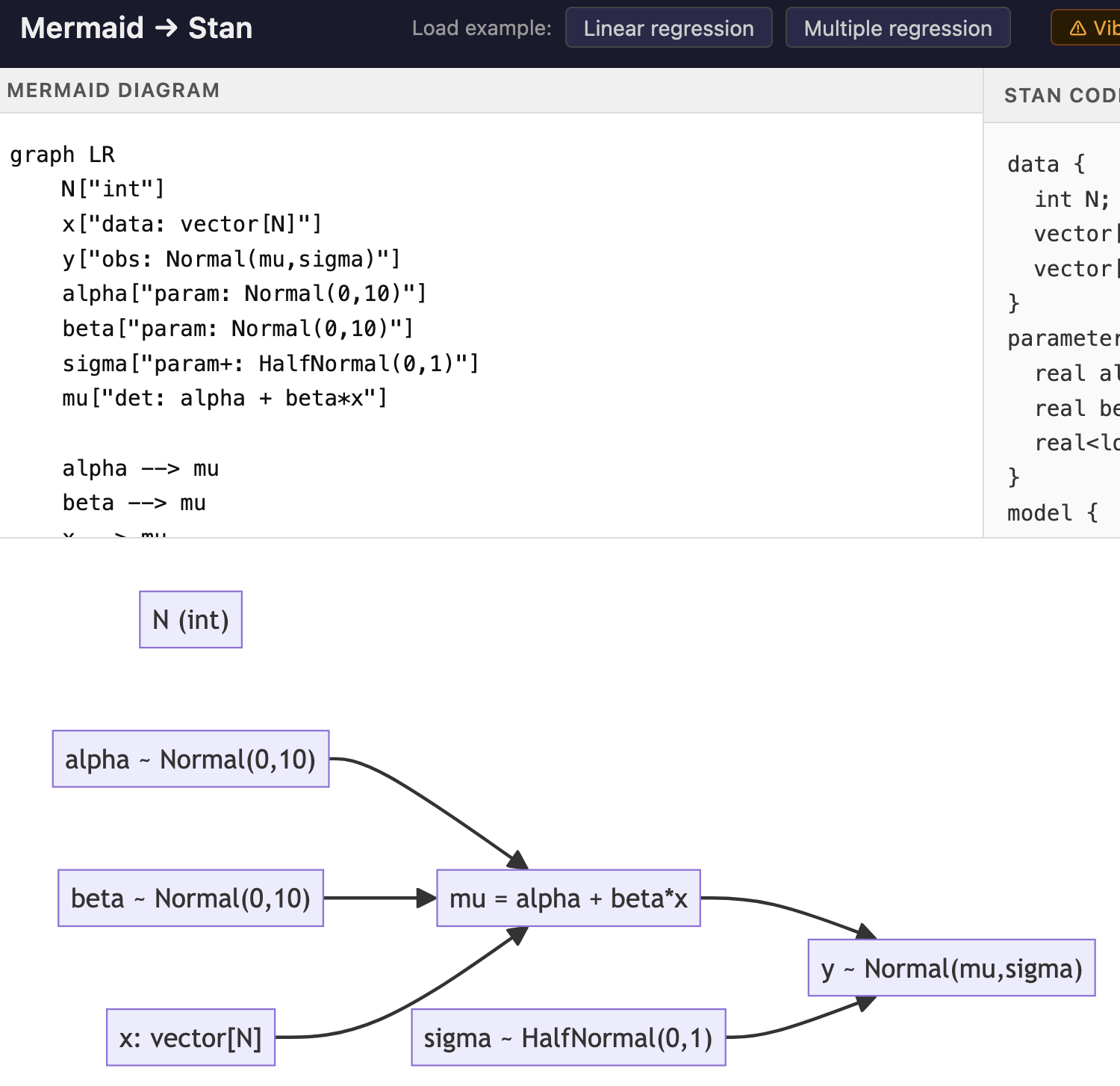Screen dimensions: 1120x1086
Task: Click the mu det definition line in editor
Action: coord(224,399)
